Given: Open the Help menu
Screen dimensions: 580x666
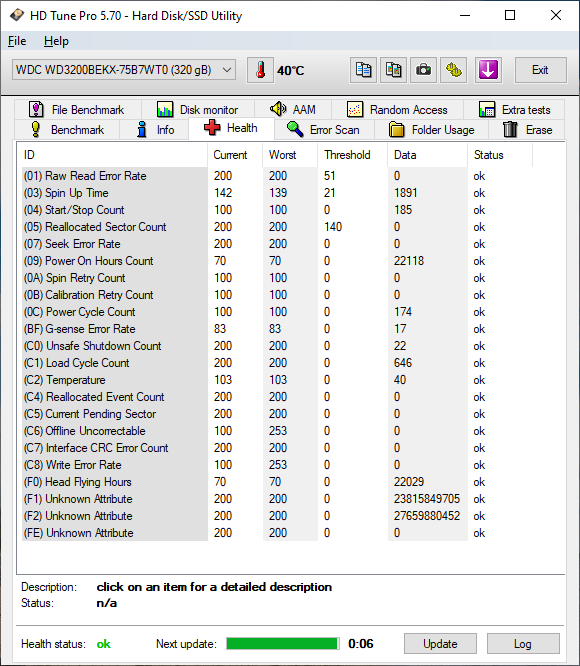Looking at the screenshot, I should tap(56, 41).
